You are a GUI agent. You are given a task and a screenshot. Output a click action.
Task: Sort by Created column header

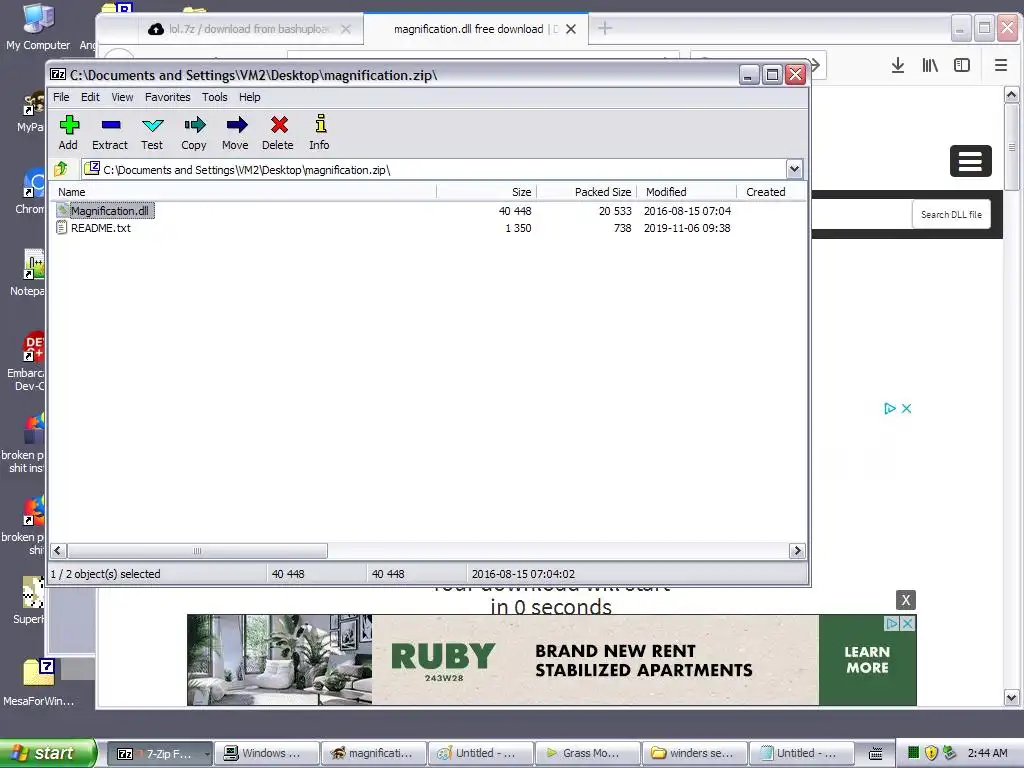(771, 192)
